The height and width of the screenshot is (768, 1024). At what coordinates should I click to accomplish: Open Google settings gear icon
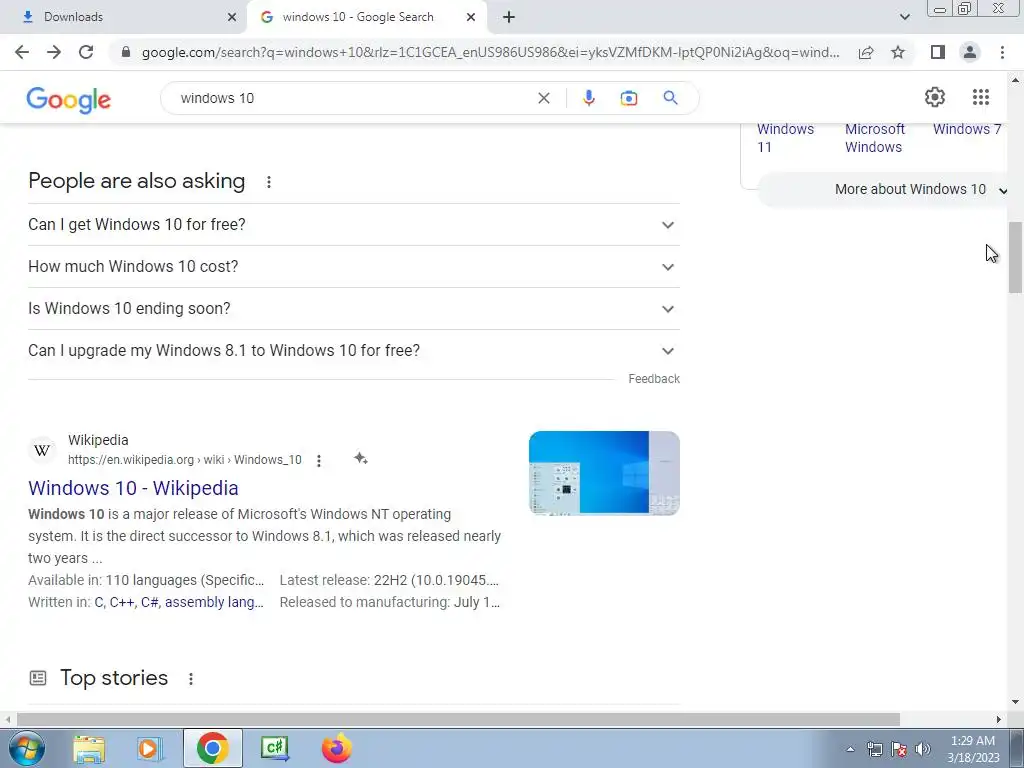[x=935, y=97]
